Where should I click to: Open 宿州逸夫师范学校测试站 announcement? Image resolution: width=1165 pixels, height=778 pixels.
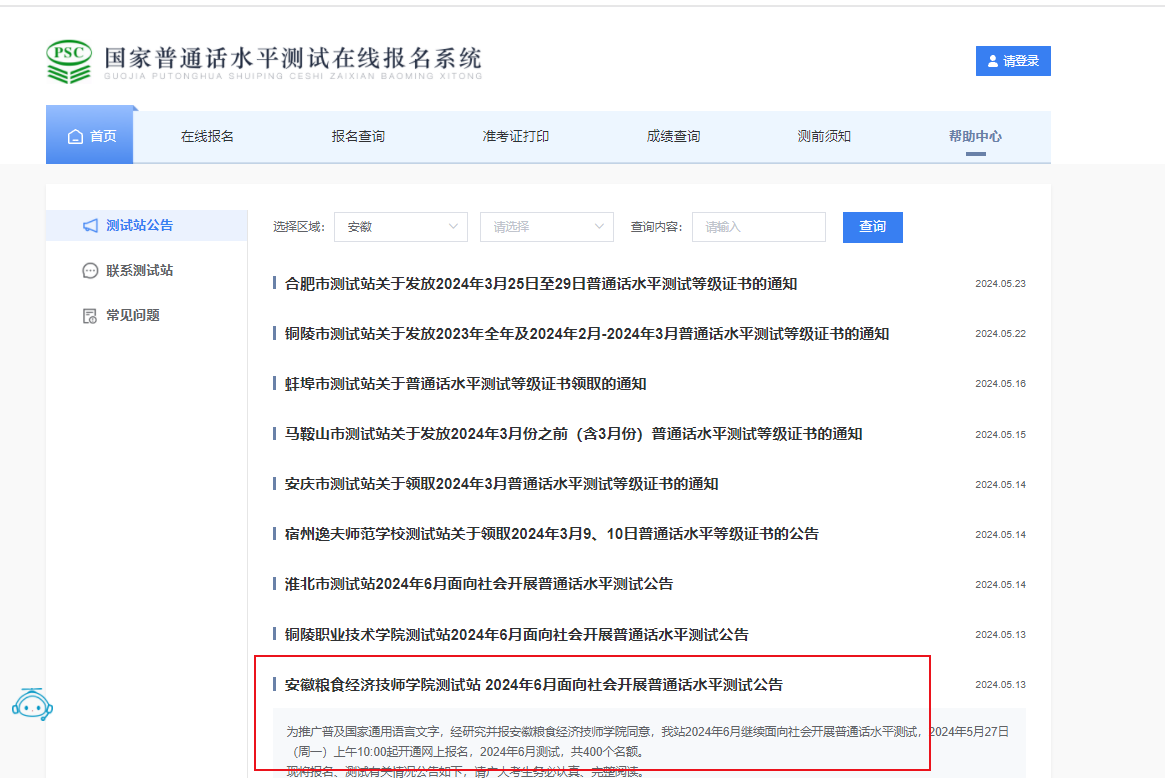[552, 534]
